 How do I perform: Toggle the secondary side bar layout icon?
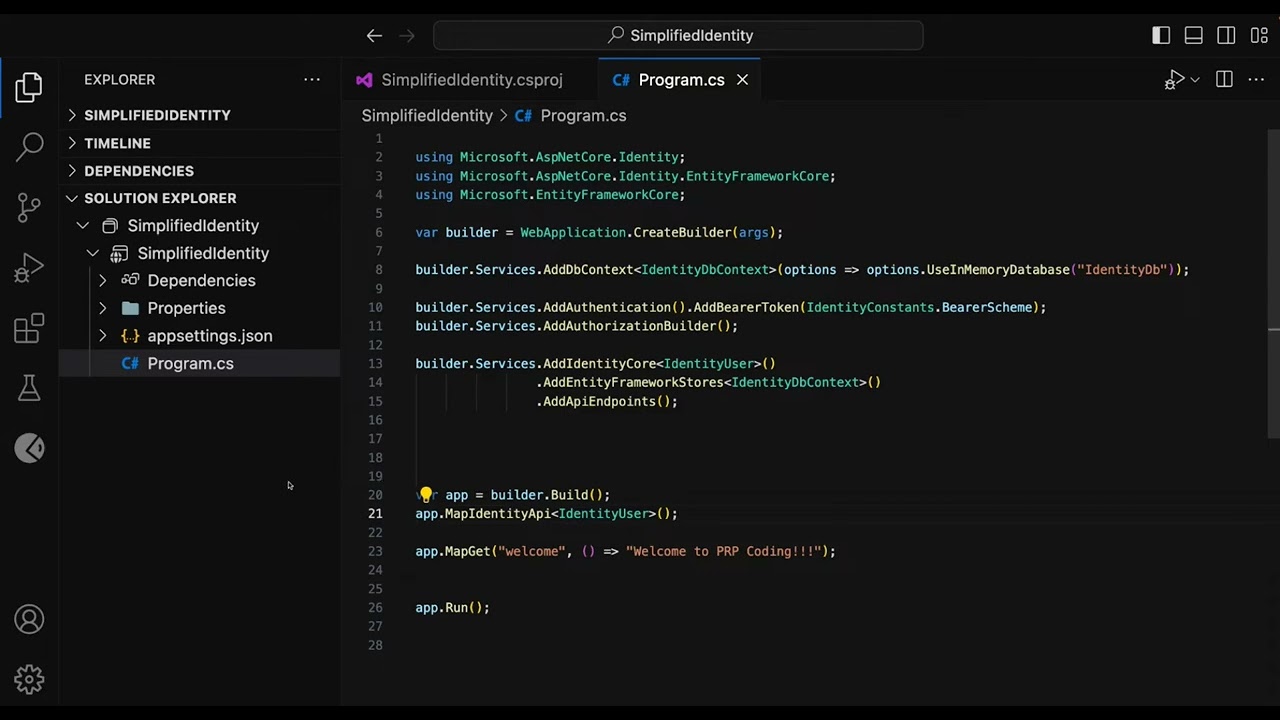1226,35
